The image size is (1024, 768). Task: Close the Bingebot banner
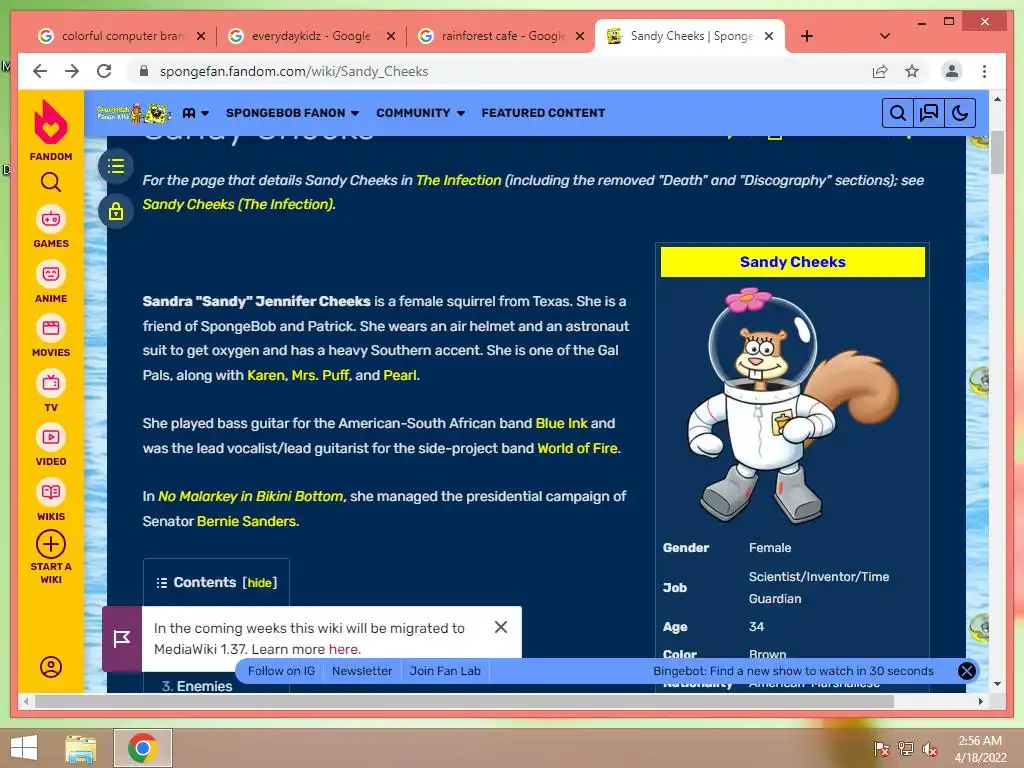967,671
